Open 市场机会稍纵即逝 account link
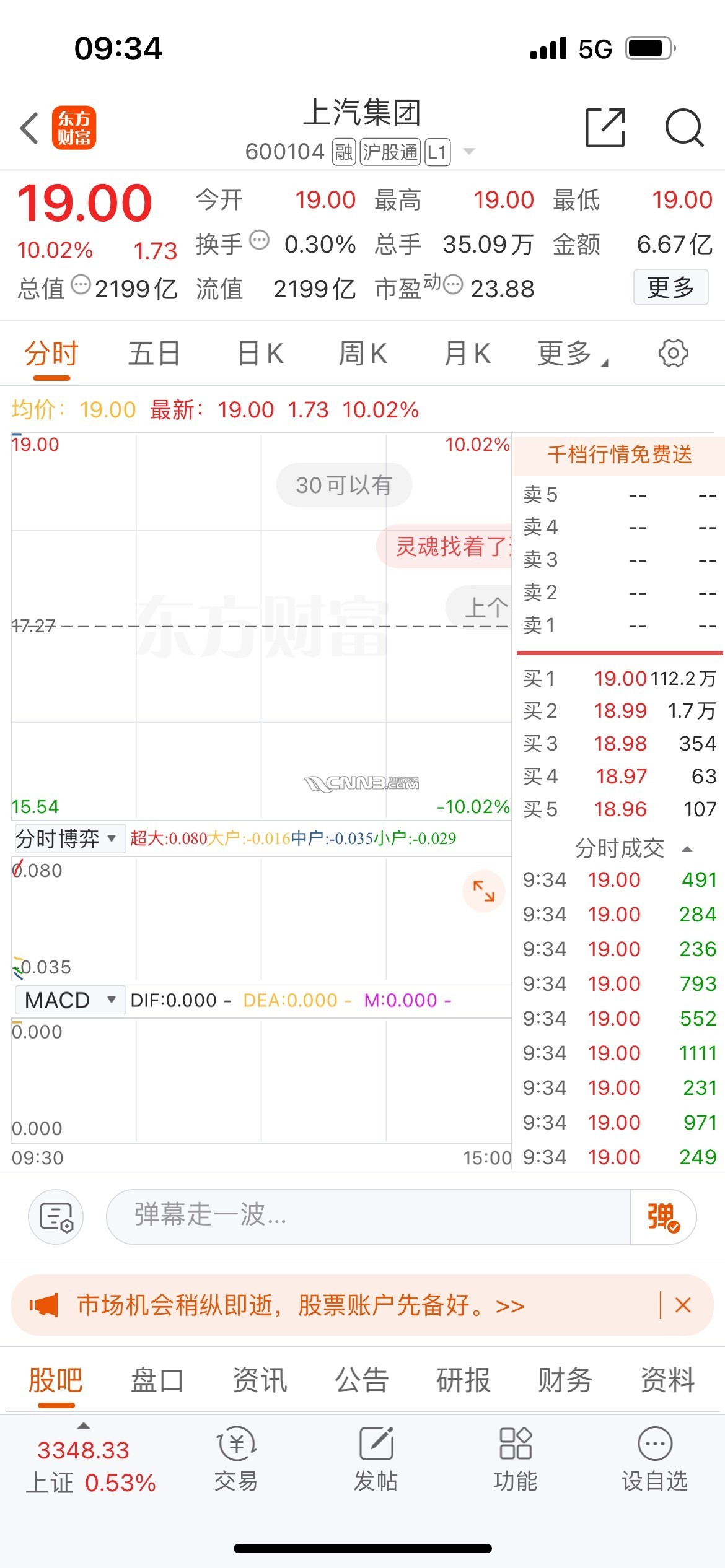 pos(301,1305)
